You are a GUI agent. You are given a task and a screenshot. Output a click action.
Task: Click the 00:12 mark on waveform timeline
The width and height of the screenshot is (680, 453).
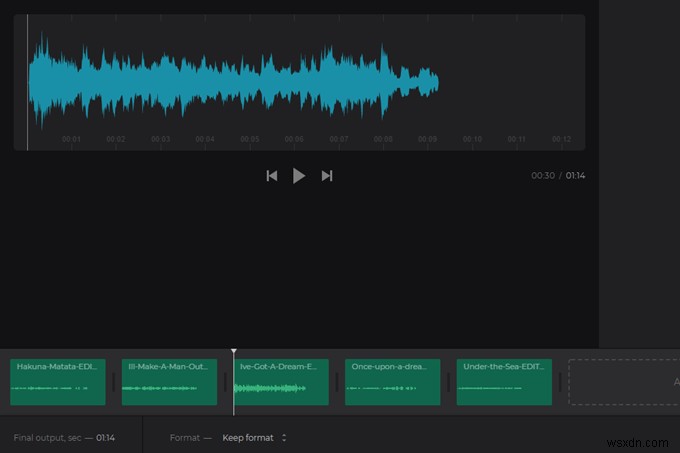(561, 140)
